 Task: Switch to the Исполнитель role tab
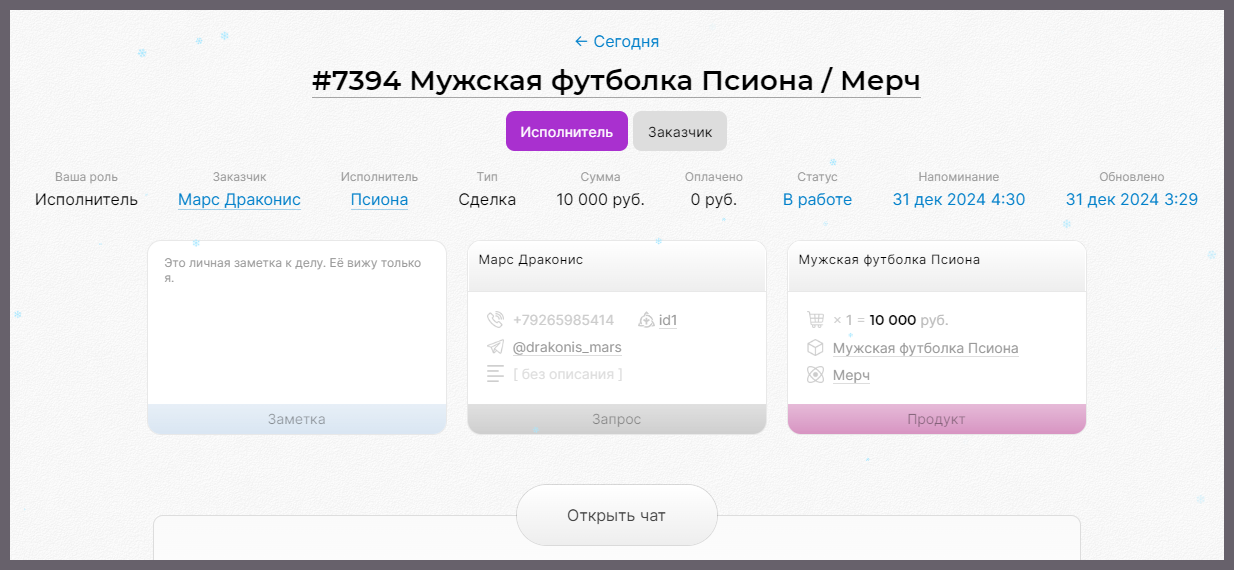(x=566, y=131)
